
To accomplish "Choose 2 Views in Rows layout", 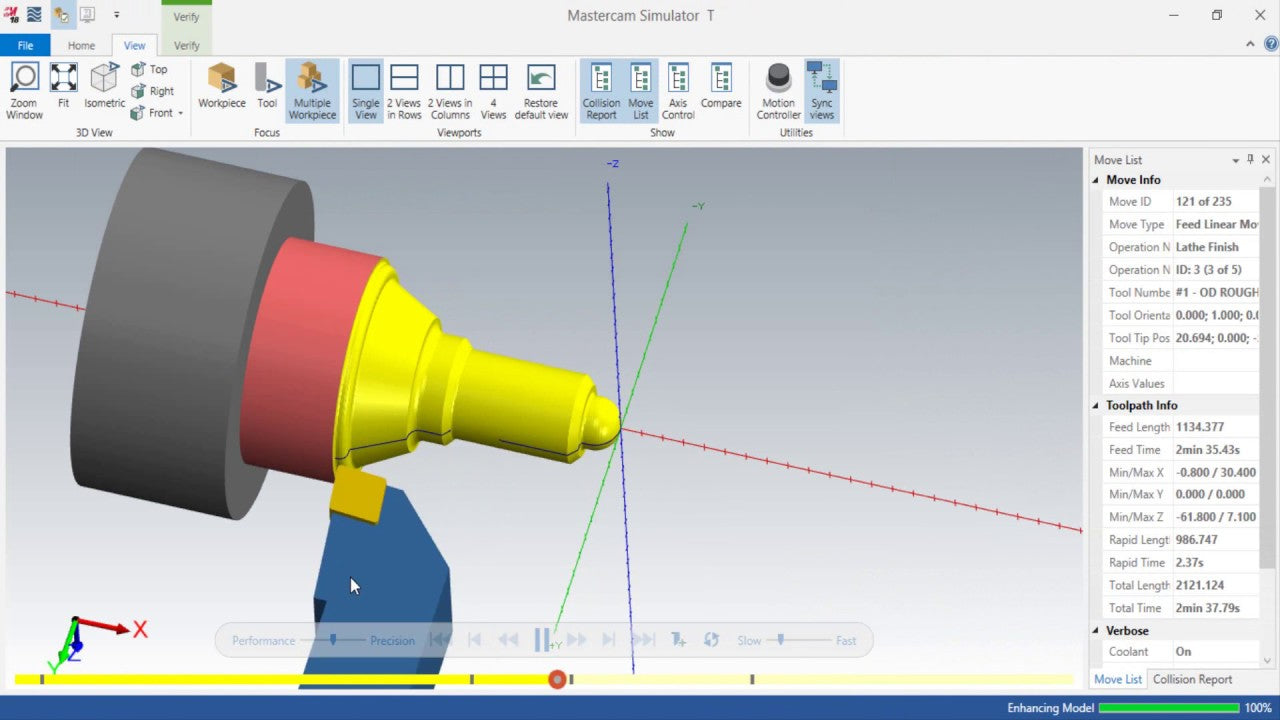I will coord(404,91).
